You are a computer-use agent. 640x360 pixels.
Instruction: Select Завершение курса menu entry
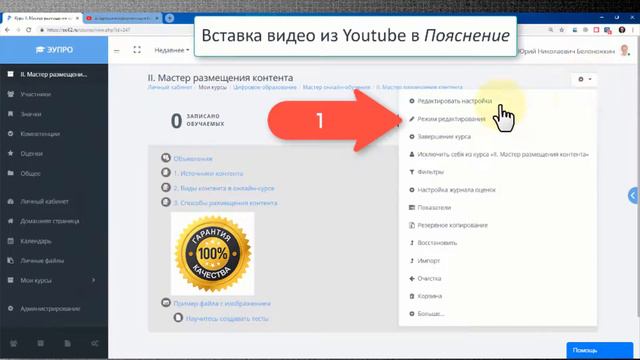click(444, 136)
